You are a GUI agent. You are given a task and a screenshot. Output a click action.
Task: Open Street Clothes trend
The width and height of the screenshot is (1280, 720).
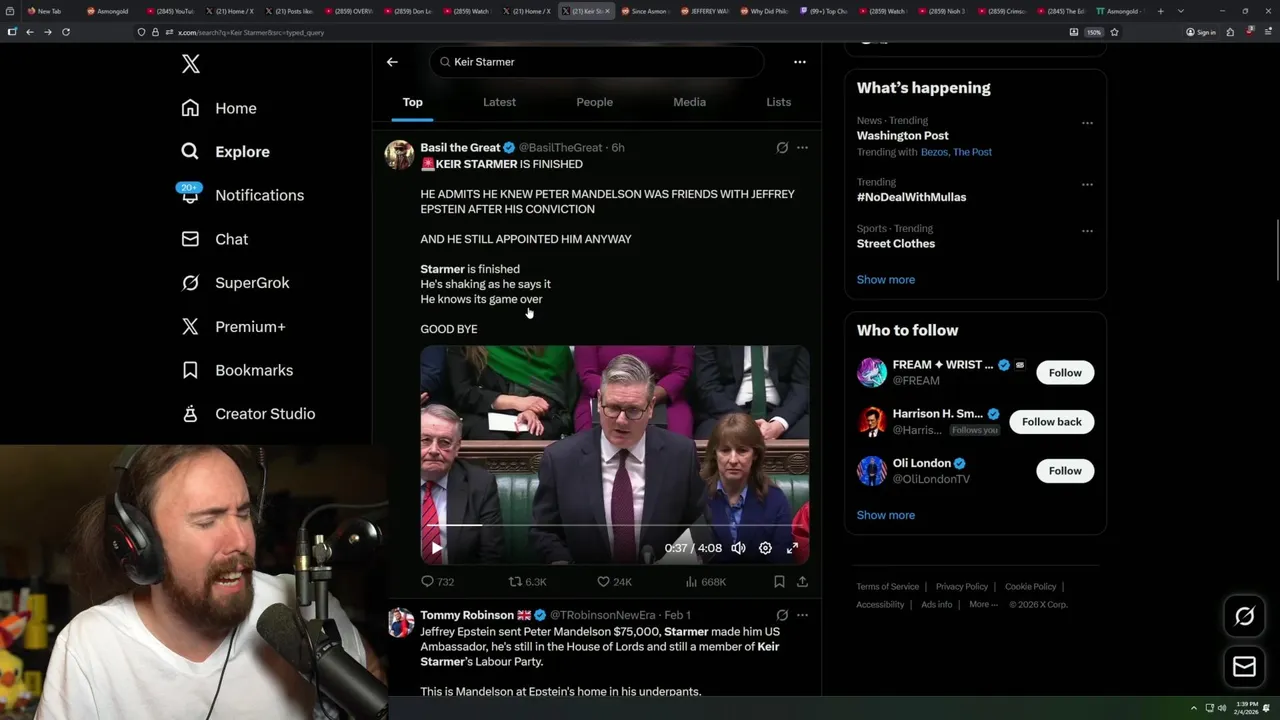pos(895,244)
